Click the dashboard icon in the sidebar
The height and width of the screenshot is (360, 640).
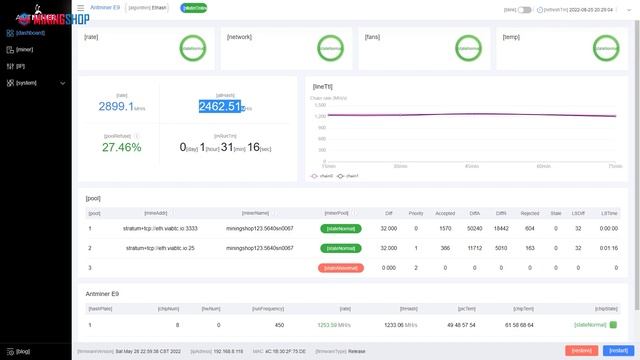point(10,33)
